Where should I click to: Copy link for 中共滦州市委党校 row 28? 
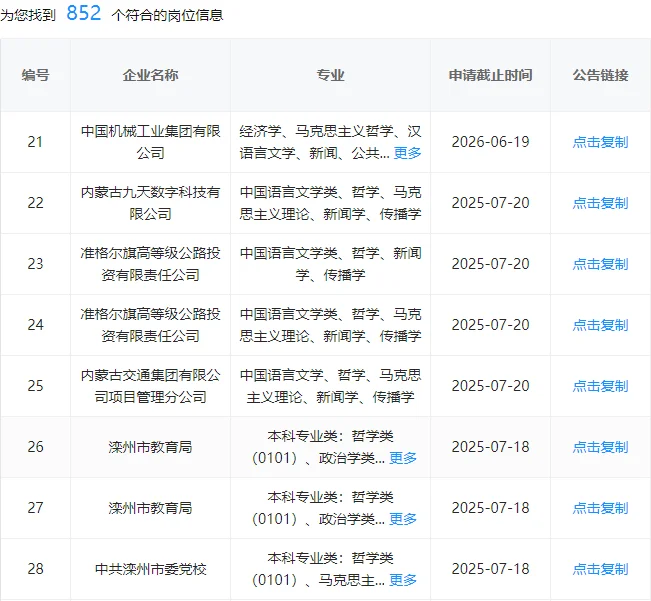600,569
